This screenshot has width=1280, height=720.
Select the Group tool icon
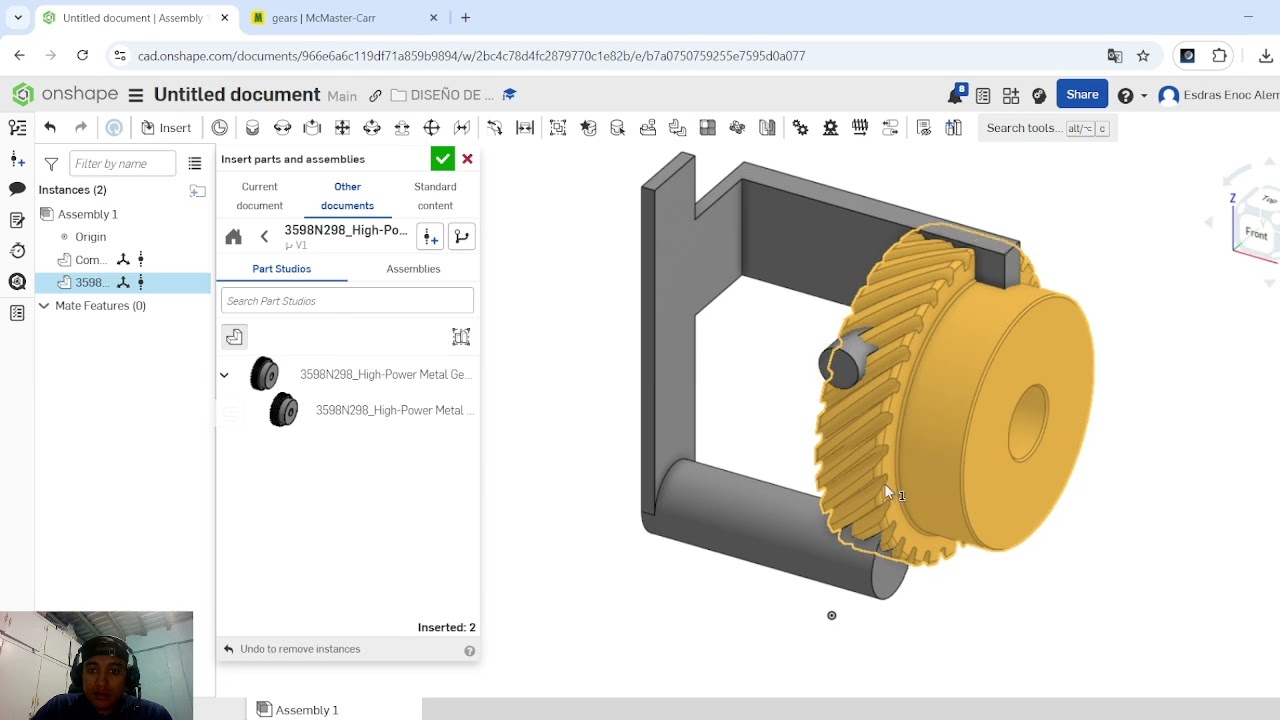click(558, 127)
